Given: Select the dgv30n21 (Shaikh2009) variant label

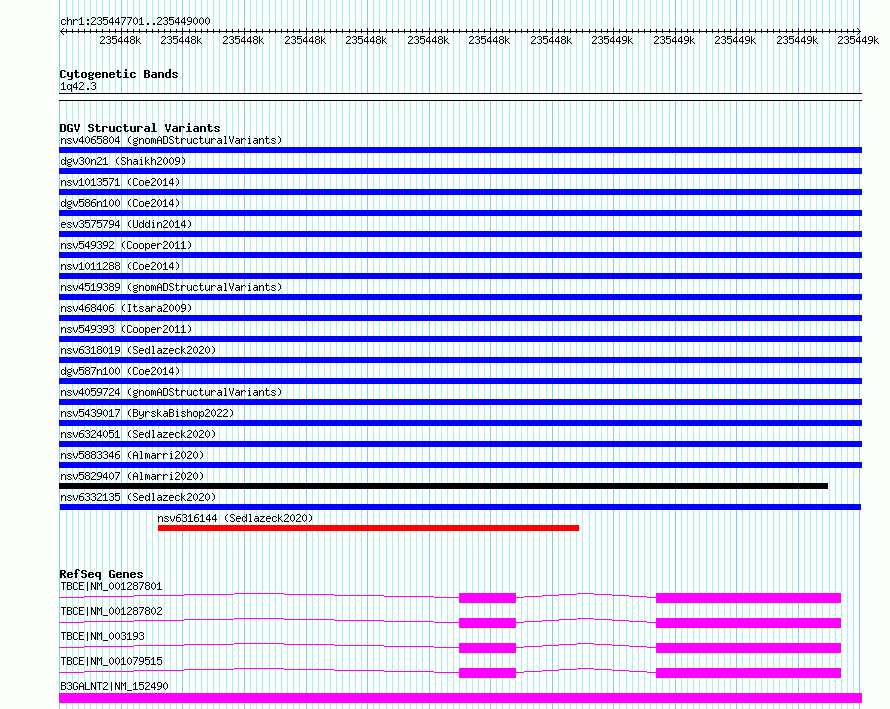Looking at the screenshot, I should [x=123, y=161].
